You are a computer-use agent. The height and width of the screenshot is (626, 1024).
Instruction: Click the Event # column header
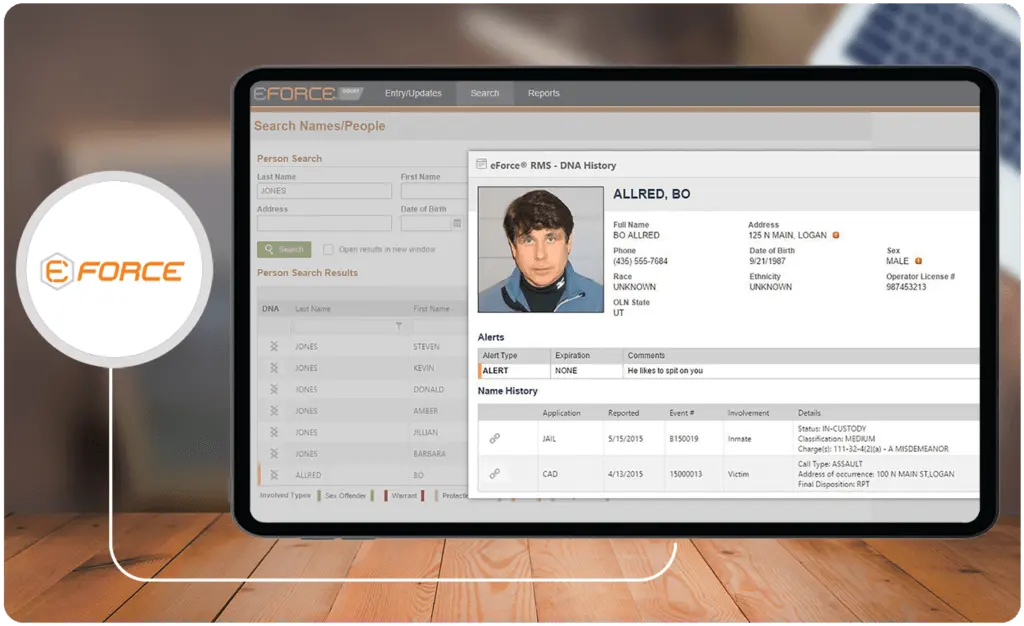(x=681, y=413)
